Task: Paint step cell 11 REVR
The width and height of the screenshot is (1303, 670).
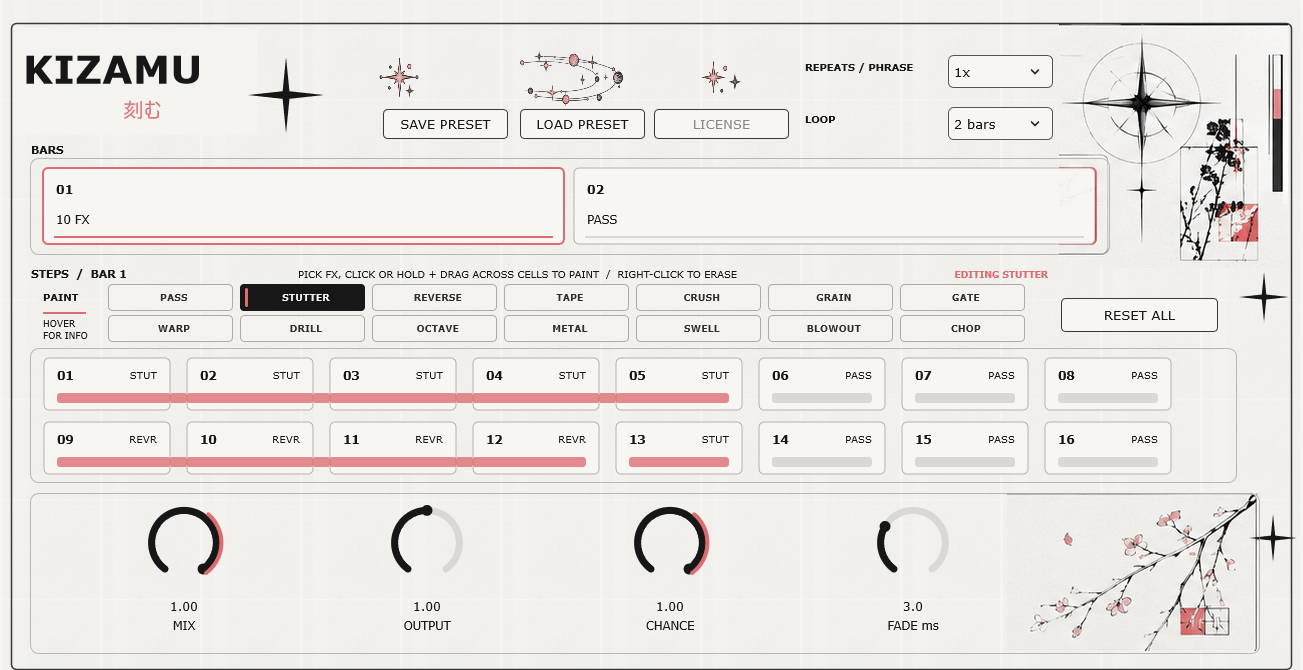Action: (x=393, y=448)
